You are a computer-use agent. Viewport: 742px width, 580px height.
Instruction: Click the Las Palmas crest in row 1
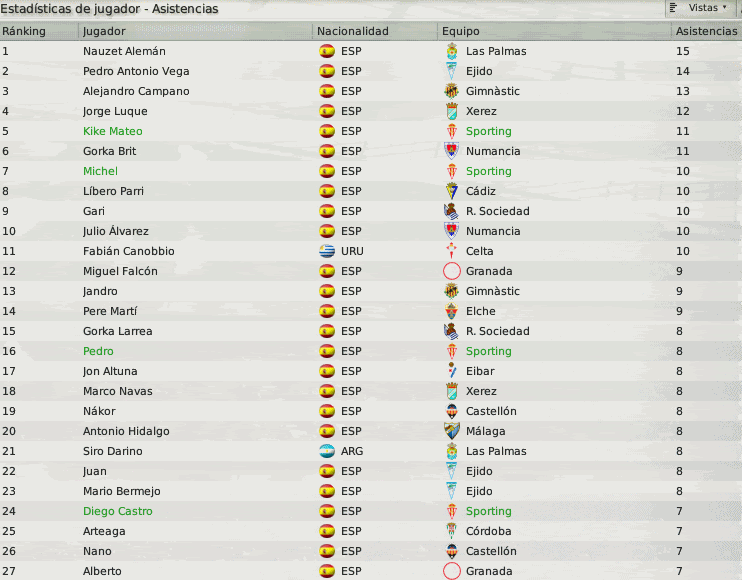(452, 51)
